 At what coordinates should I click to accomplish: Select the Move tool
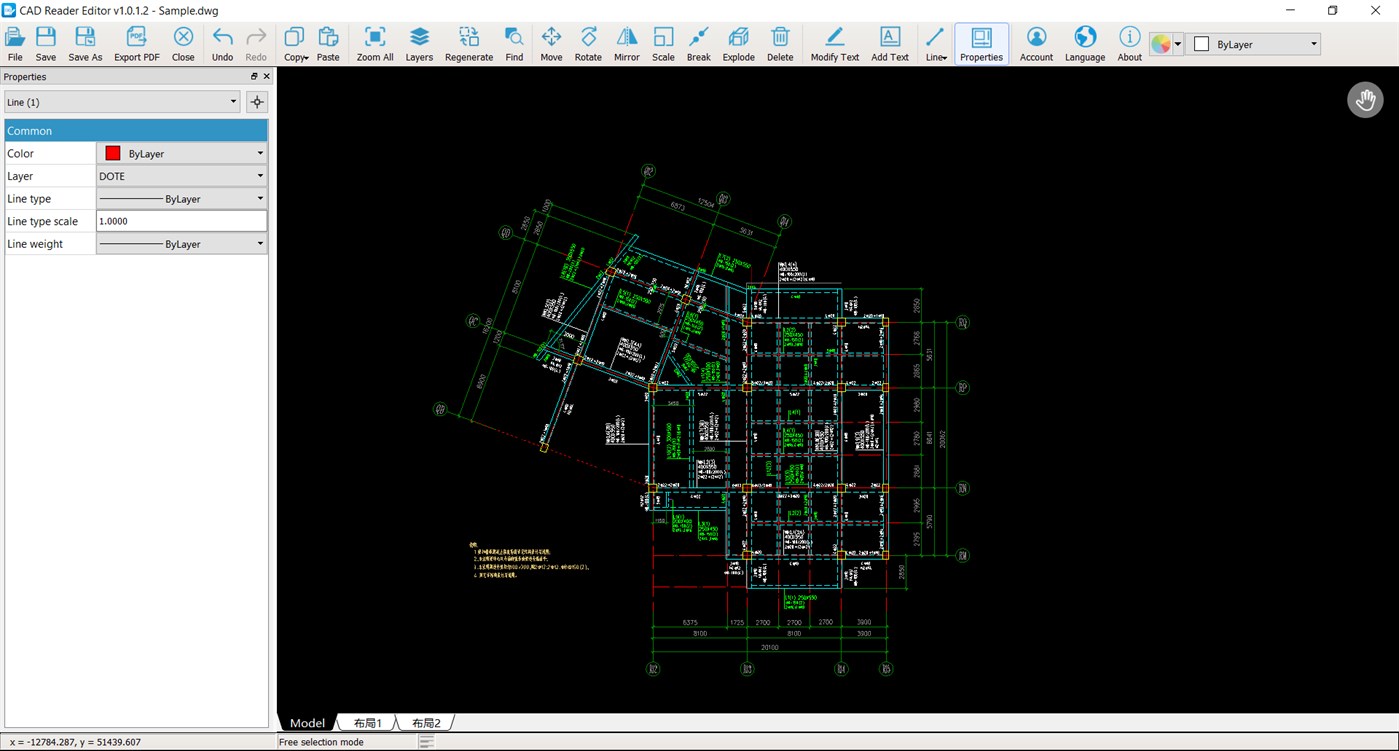point(551,43)
